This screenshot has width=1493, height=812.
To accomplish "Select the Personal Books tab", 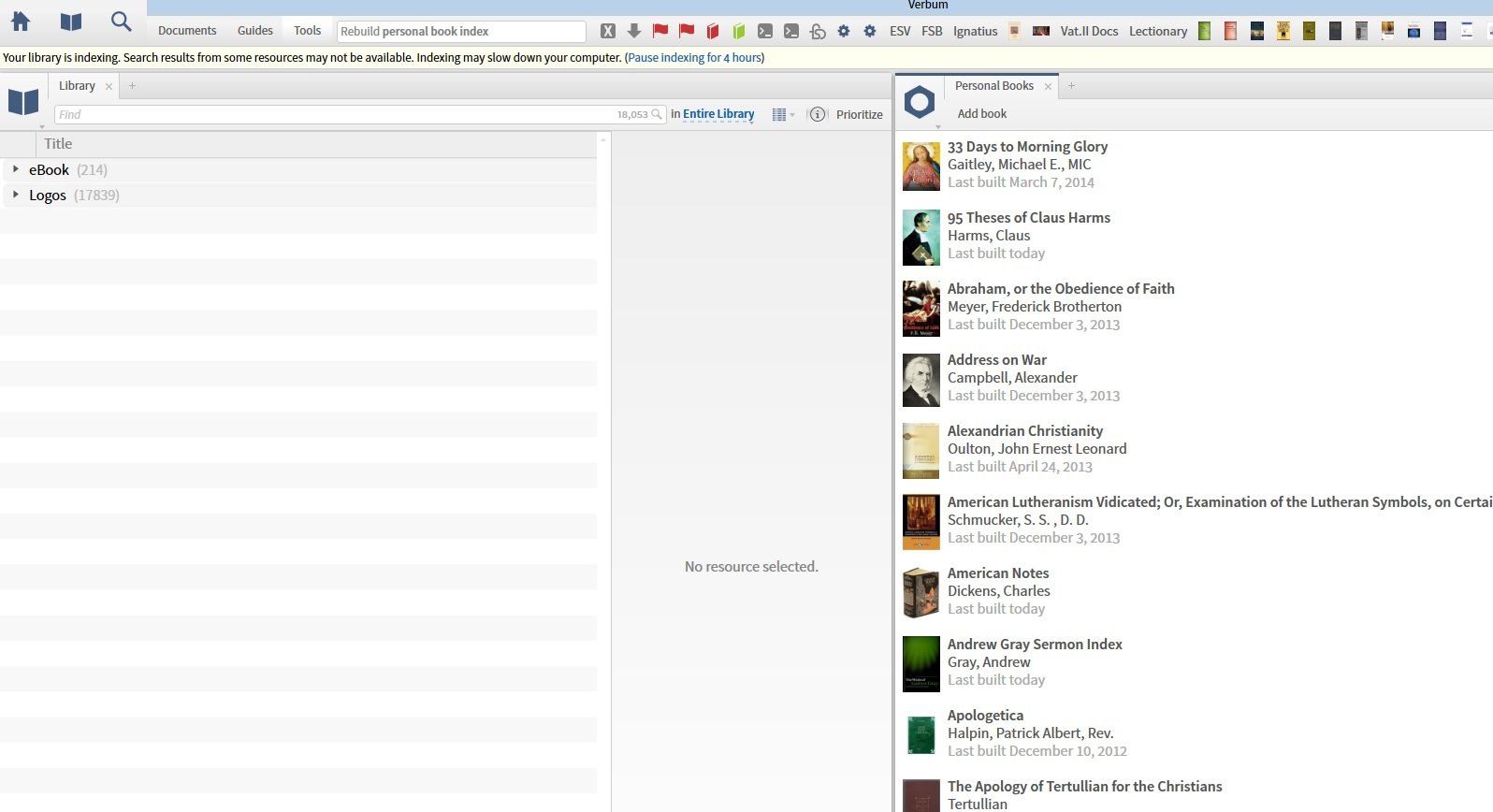I will tap(994, 85).
